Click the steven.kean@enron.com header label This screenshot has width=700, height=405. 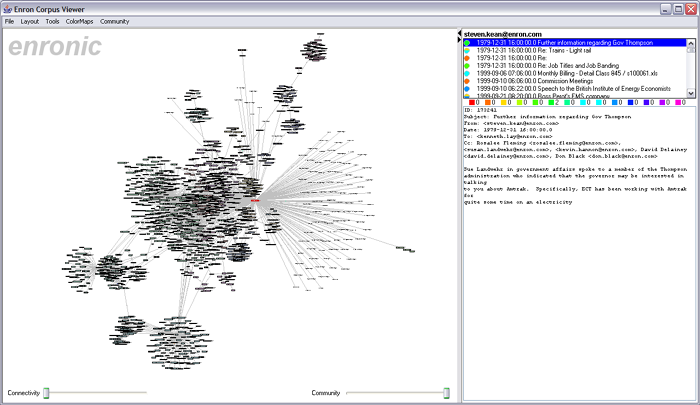pyautogui.click(x=502, y=34)
